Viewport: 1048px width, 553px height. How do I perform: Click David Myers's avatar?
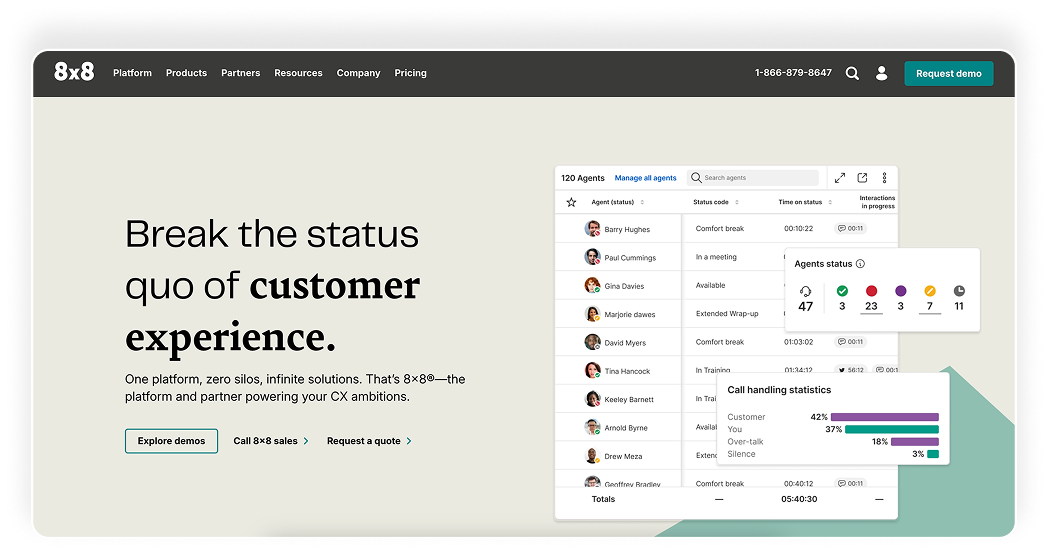[592, 342]
